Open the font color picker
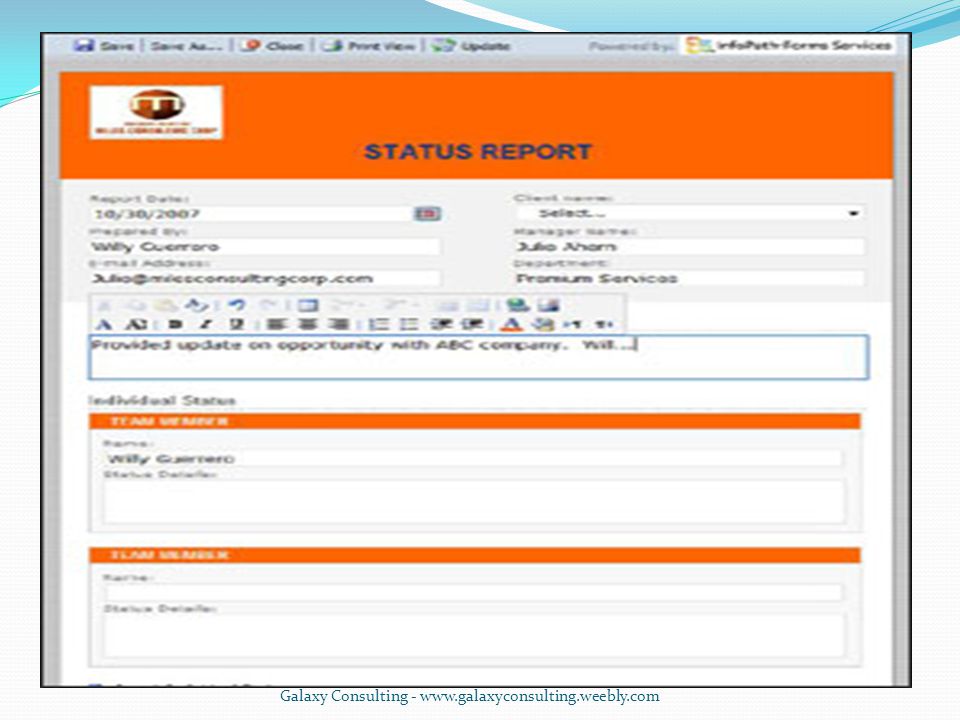The width and height of the screenshot is (960, 720). point(512,324)
